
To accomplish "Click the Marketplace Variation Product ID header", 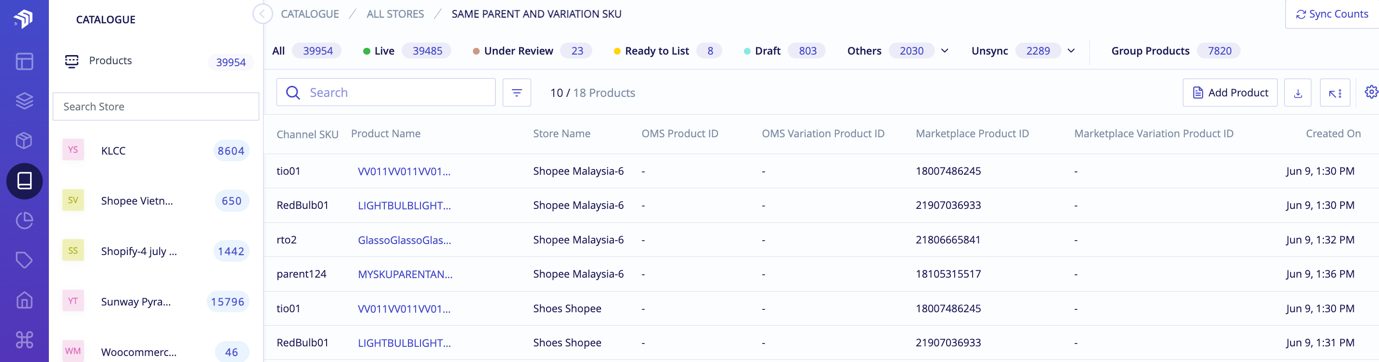I will (1153, 133).
